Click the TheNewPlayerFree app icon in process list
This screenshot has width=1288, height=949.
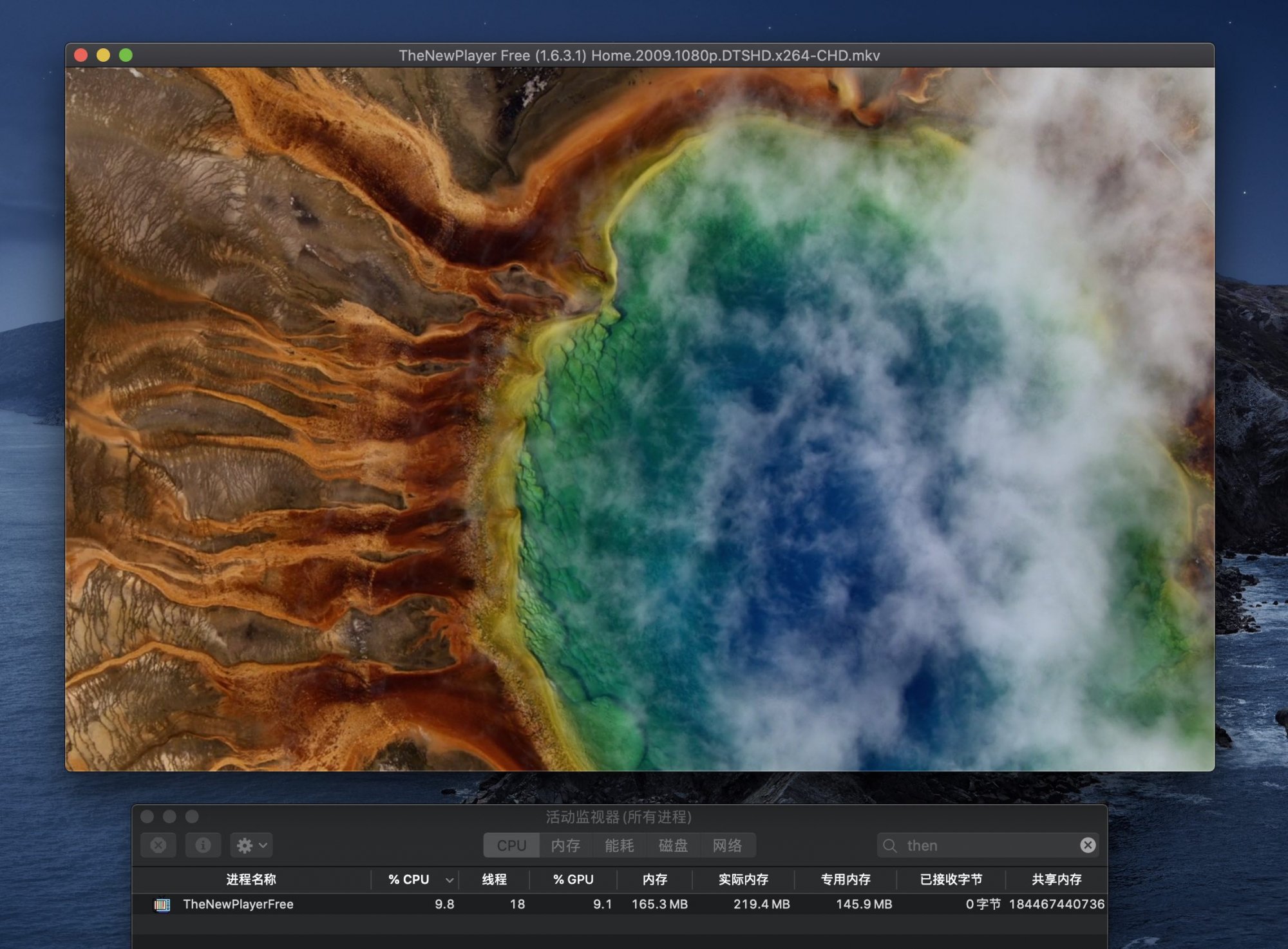point(162,905)
